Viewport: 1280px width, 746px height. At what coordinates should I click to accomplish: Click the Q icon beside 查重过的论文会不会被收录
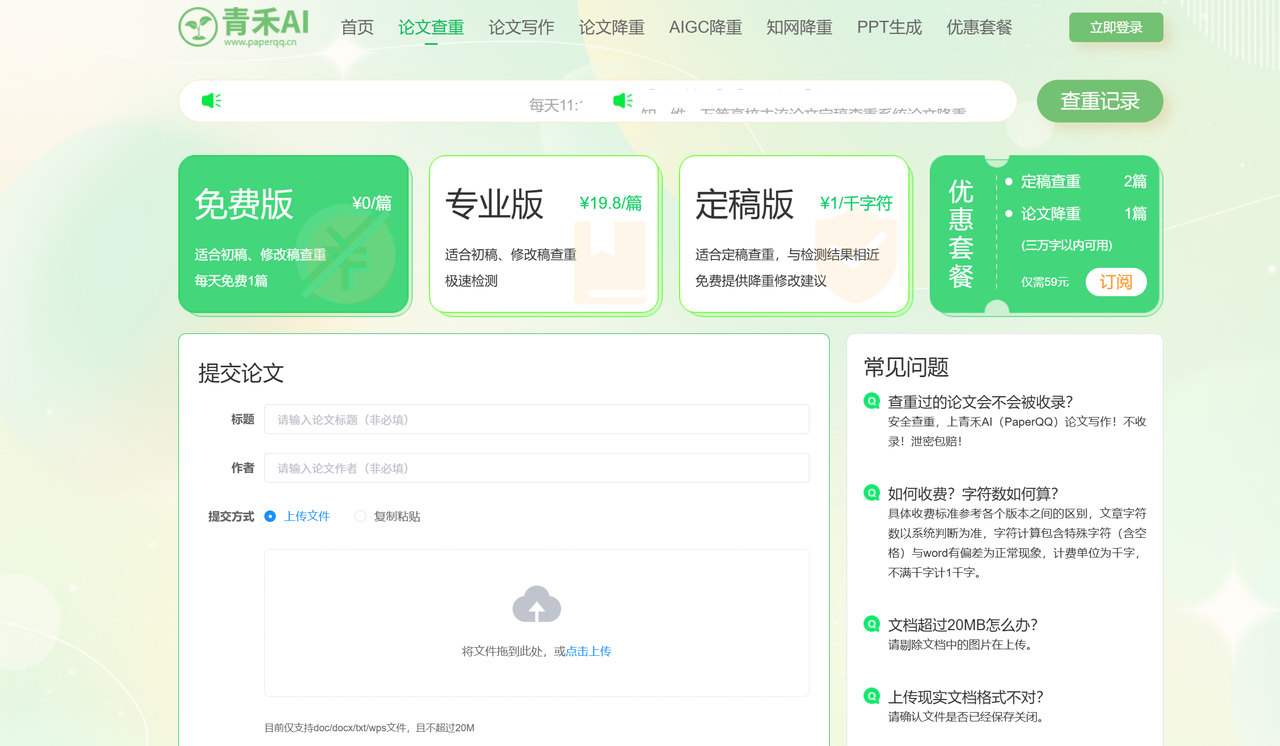coord(872,401)
